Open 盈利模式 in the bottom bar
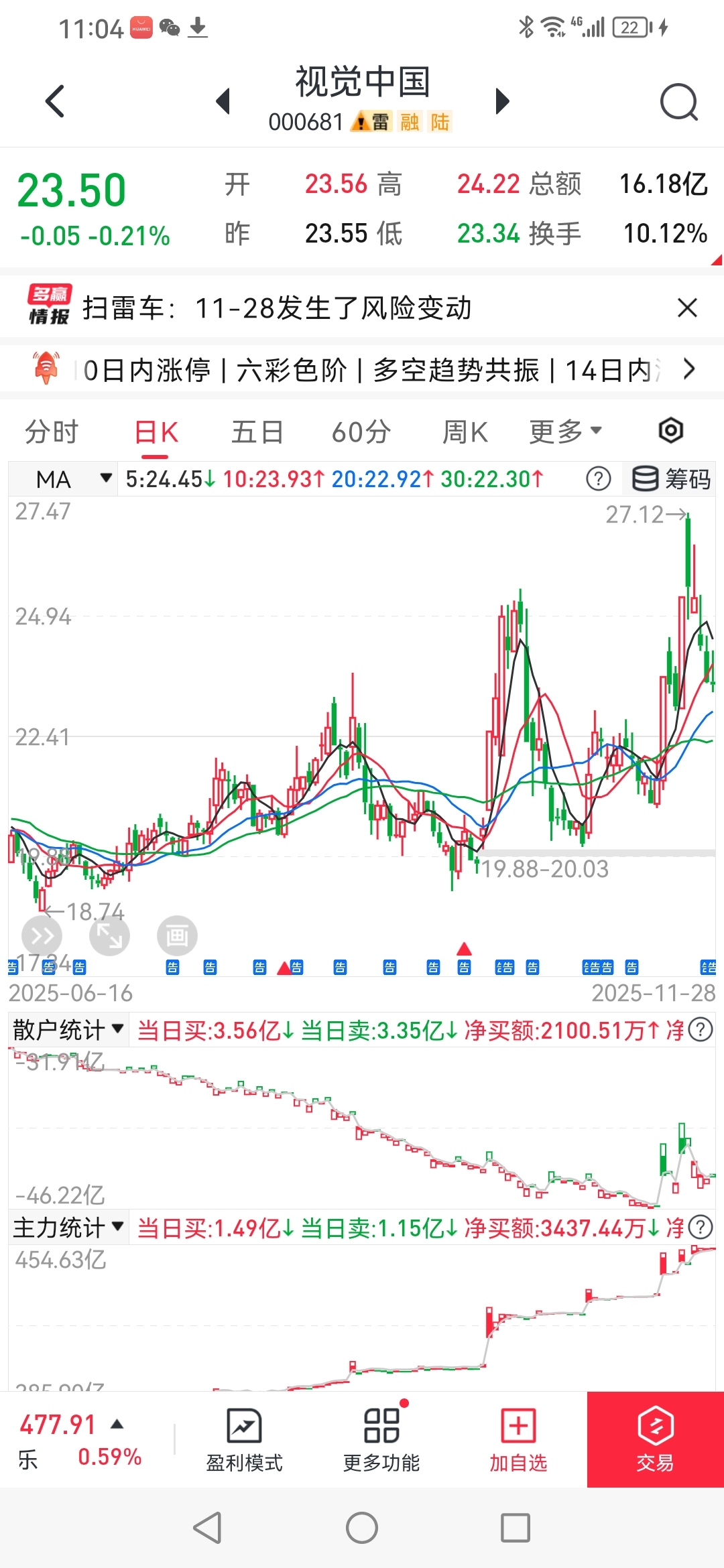The image size is (724, 1568). 244,1439
